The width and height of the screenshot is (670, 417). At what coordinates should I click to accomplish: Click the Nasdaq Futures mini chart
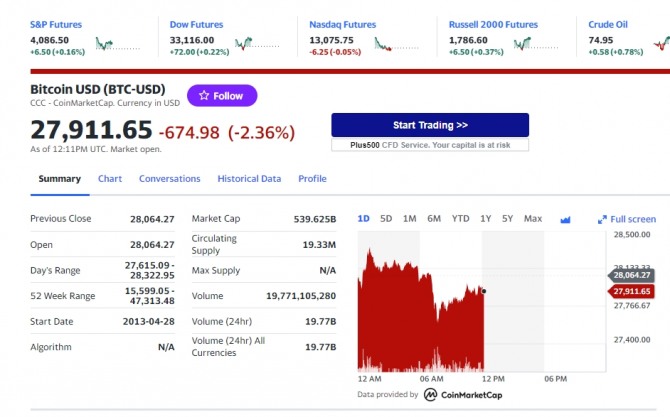coord(397,44)
